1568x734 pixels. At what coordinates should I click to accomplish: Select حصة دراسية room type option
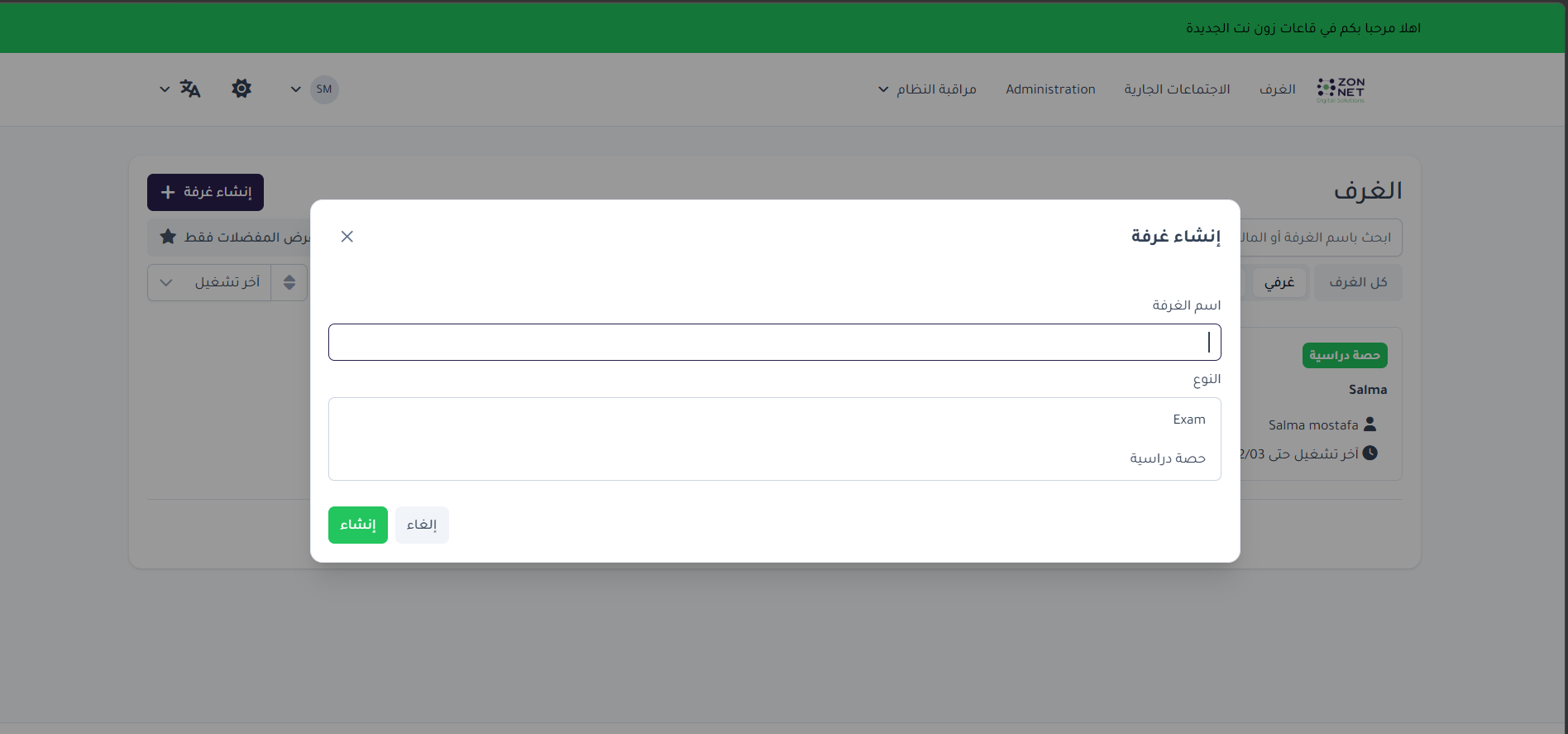[1167, 458]
